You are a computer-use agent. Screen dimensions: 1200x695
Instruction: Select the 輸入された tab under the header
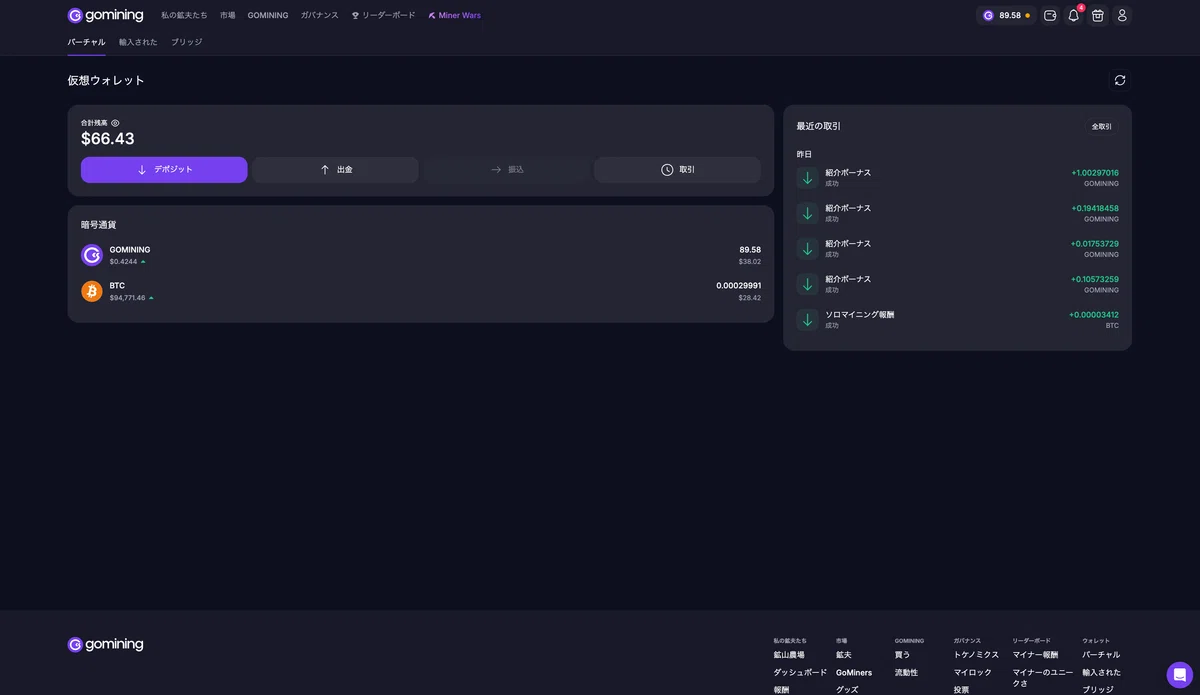click(x=138, y=42)
